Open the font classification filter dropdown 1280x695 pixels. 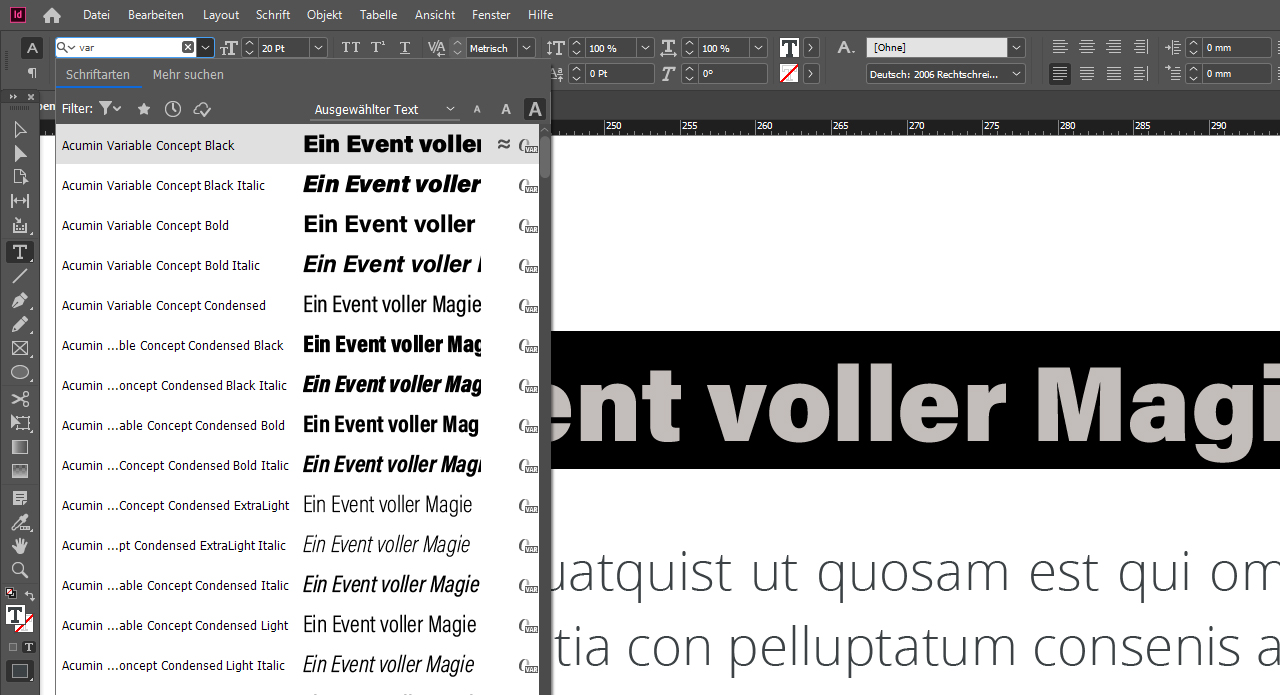pos(110,109)
